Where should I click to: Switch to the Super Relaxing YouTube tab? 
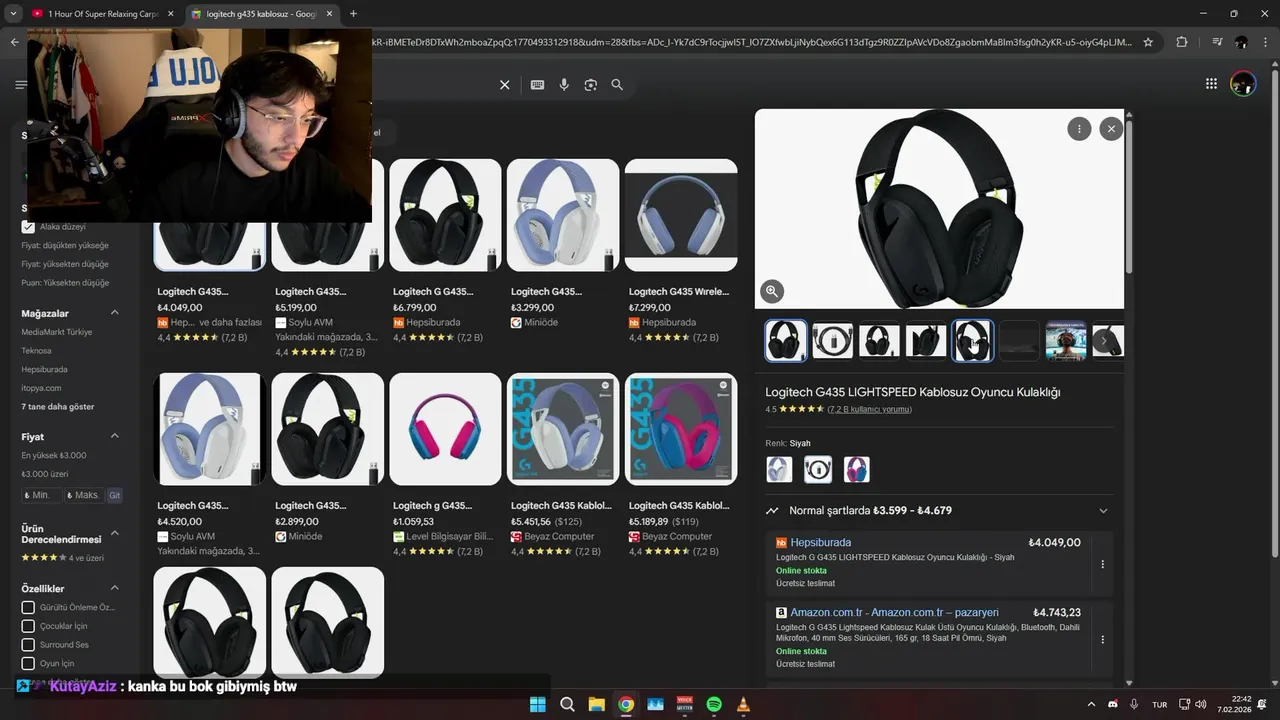coord(102,14)
